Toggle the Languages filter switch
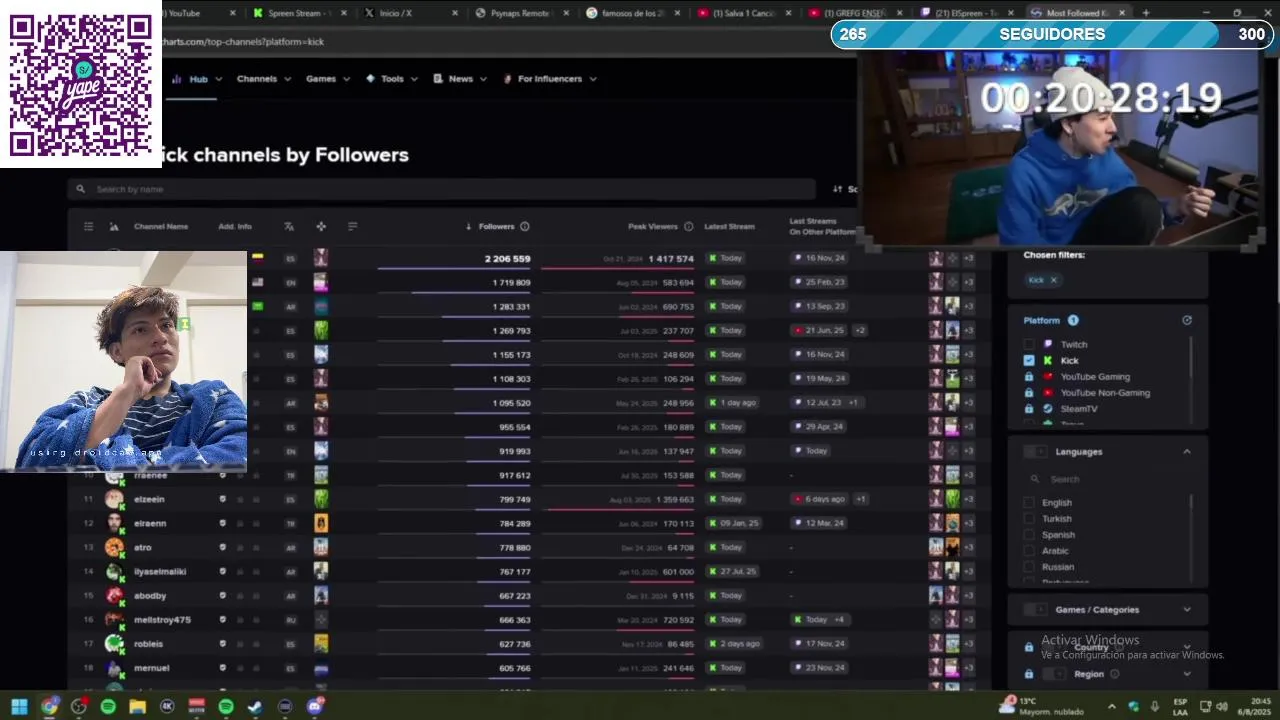Screen dimensions: 1280x720 [x=1035, y=452]
